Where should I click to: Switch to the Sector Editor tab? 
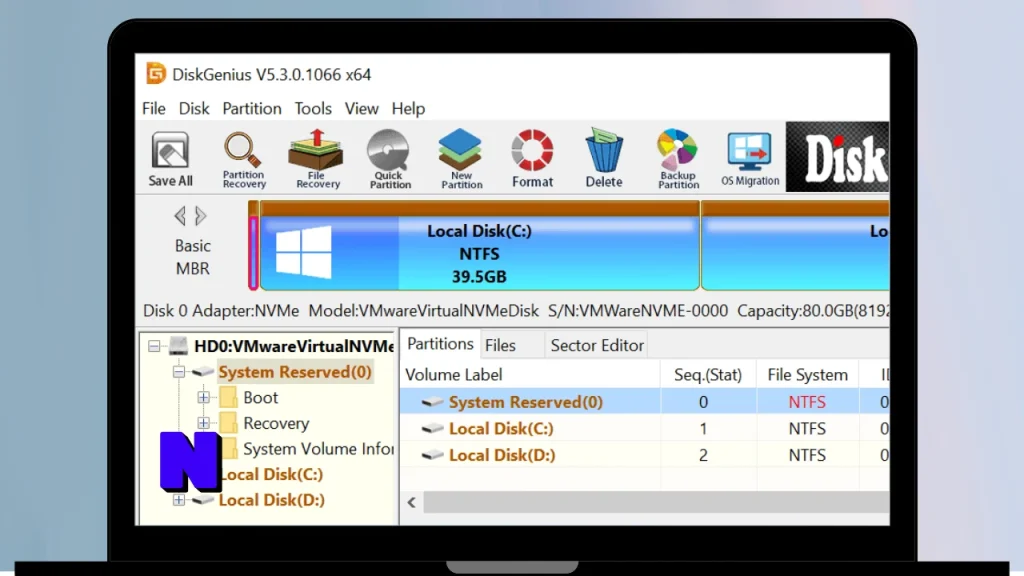point(597,345)
